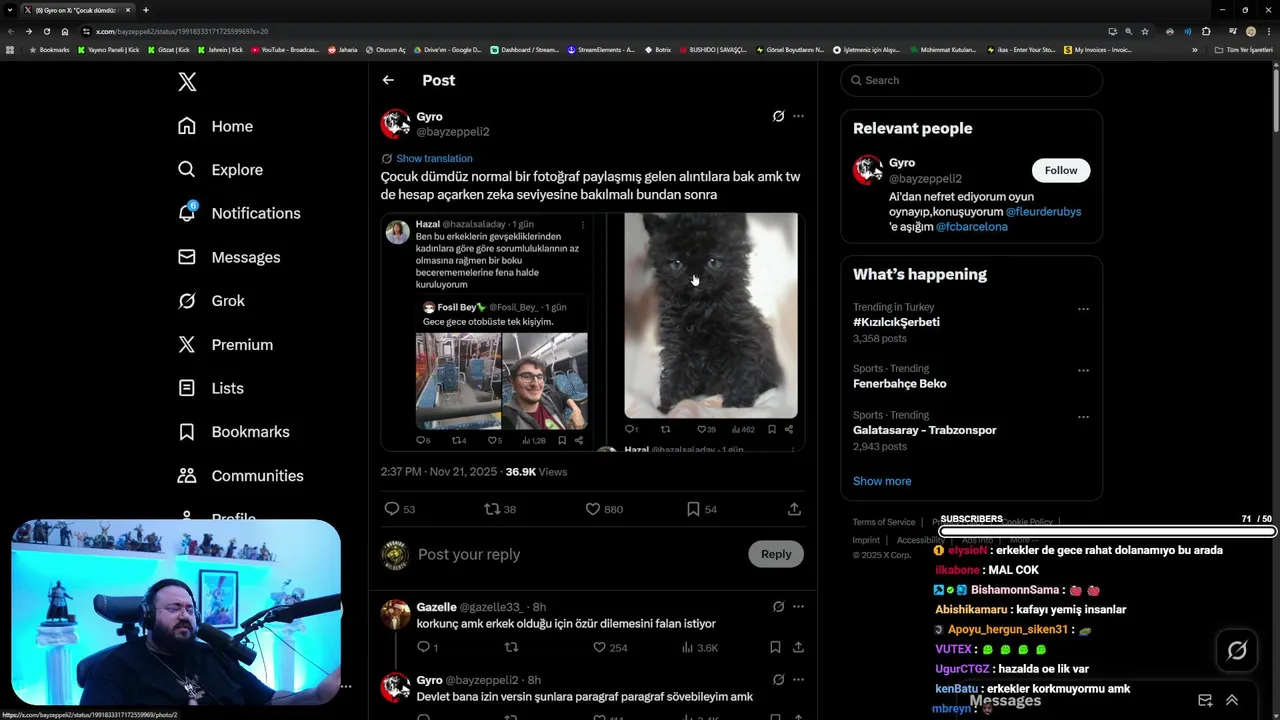Click Show more under What's happening

click(882, 481)
